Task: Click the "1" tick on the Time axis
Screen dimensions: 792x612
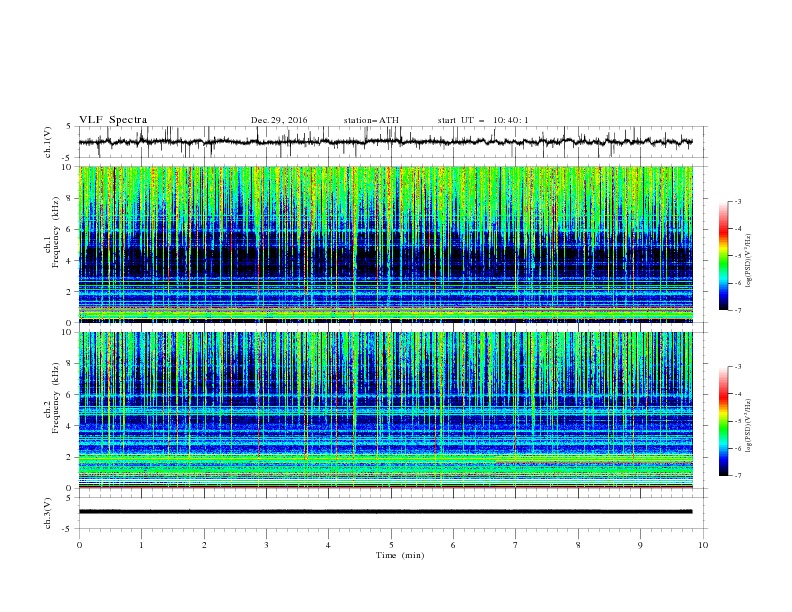Action: (141, 545)
